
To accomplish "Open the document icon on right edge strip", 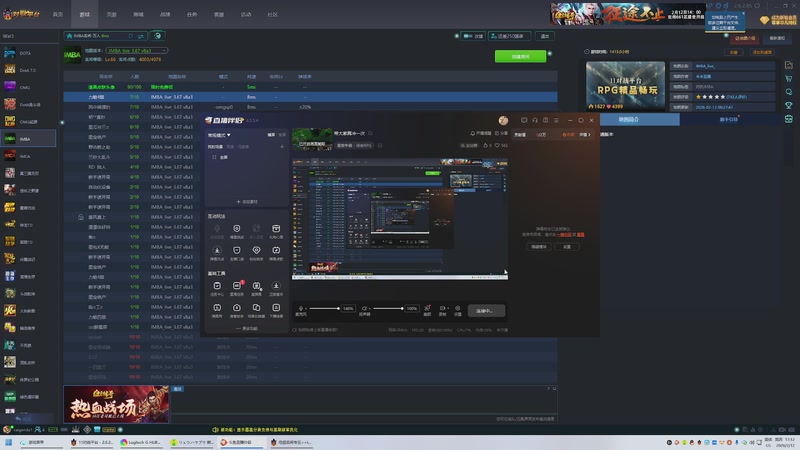I will pyautogui.click(x=789, y=65).
